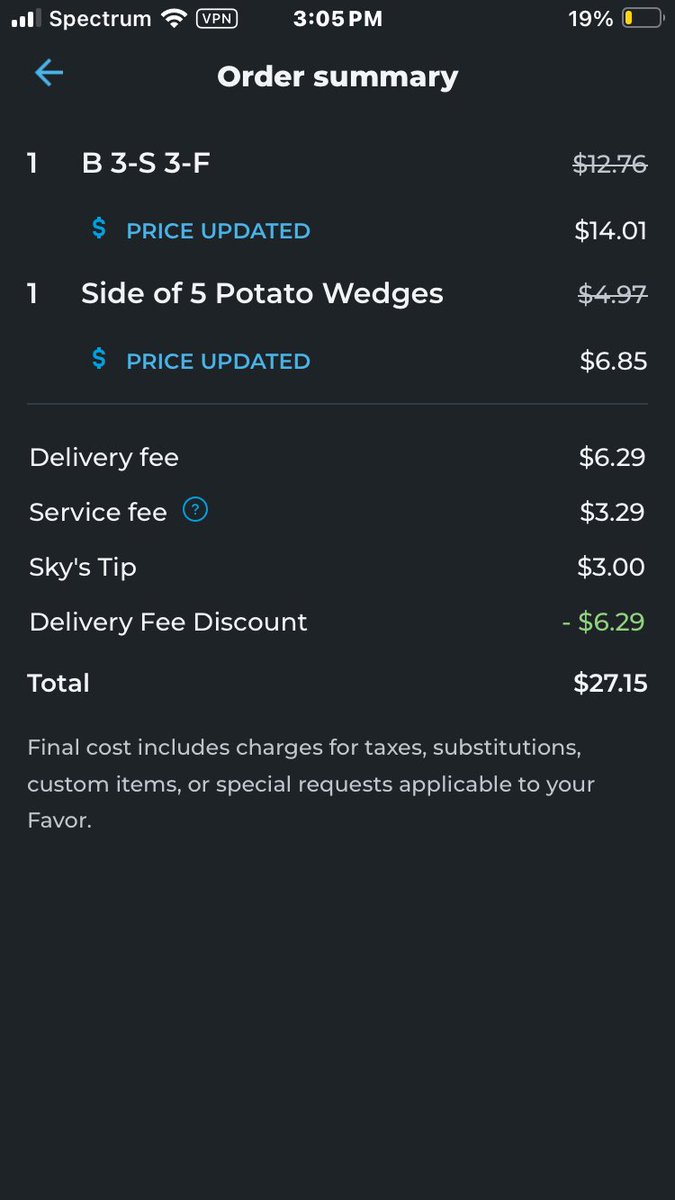The image size is (675, 1200).
Task: Select the B 3-S 3-F order item
Action: click(337, 163)
